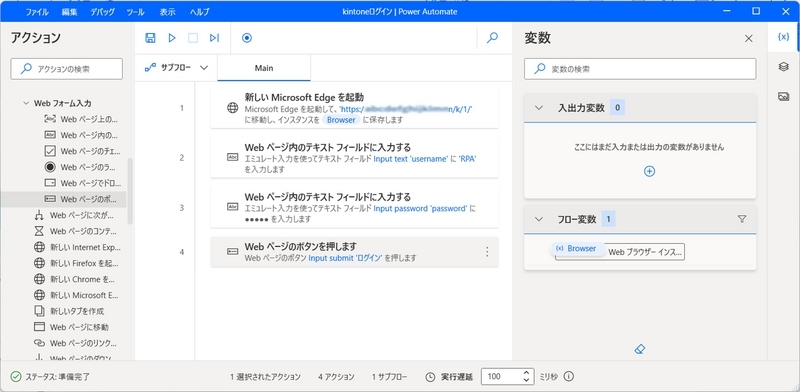The height and width of the screenshot is (392, 800).
Task: Run next action with step icon
Action: pyautogui.click(x=214, y=38)
